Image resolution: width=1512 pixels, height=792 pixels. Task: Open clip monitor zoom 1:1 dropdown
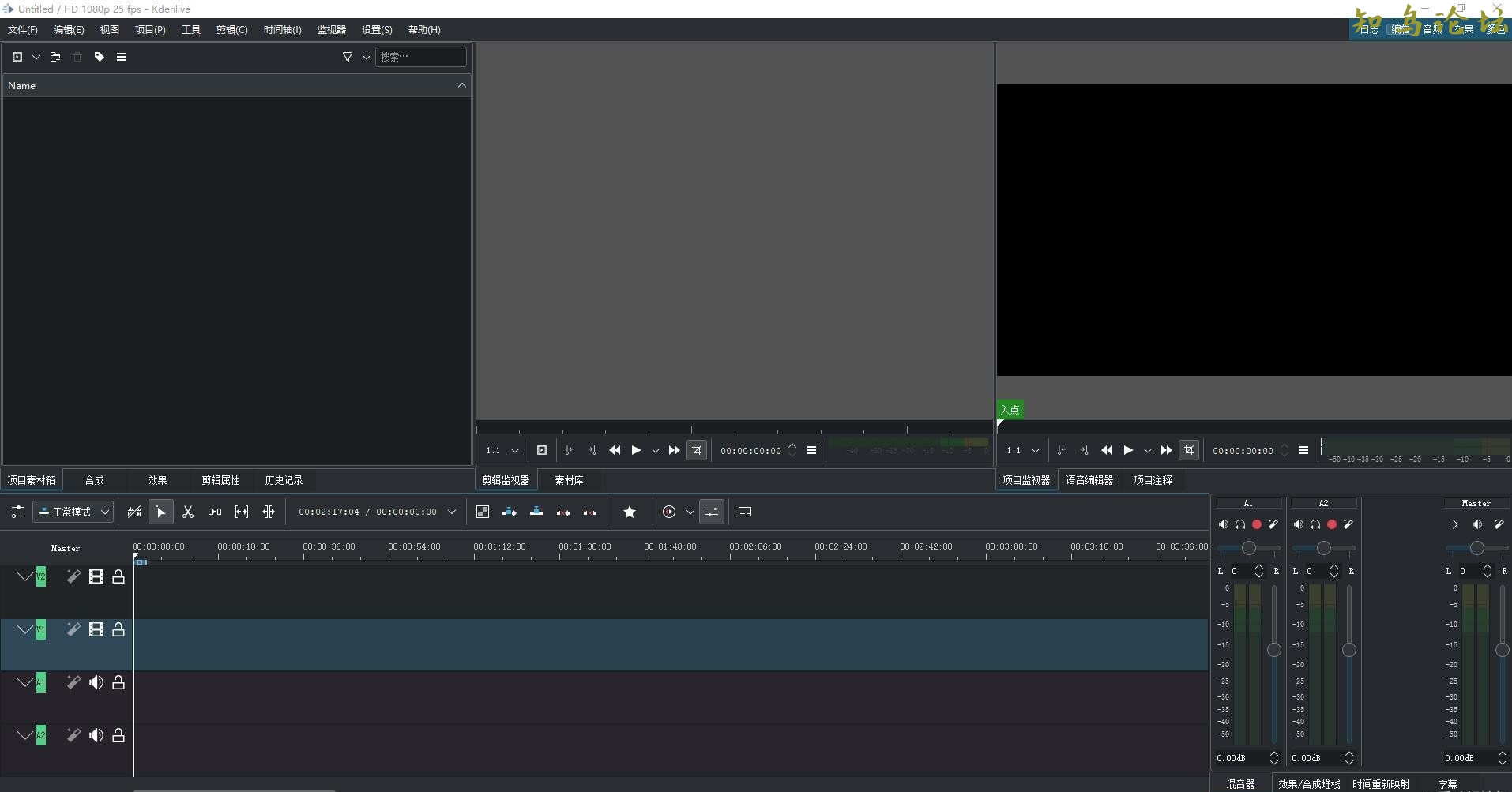click(503, 450)
